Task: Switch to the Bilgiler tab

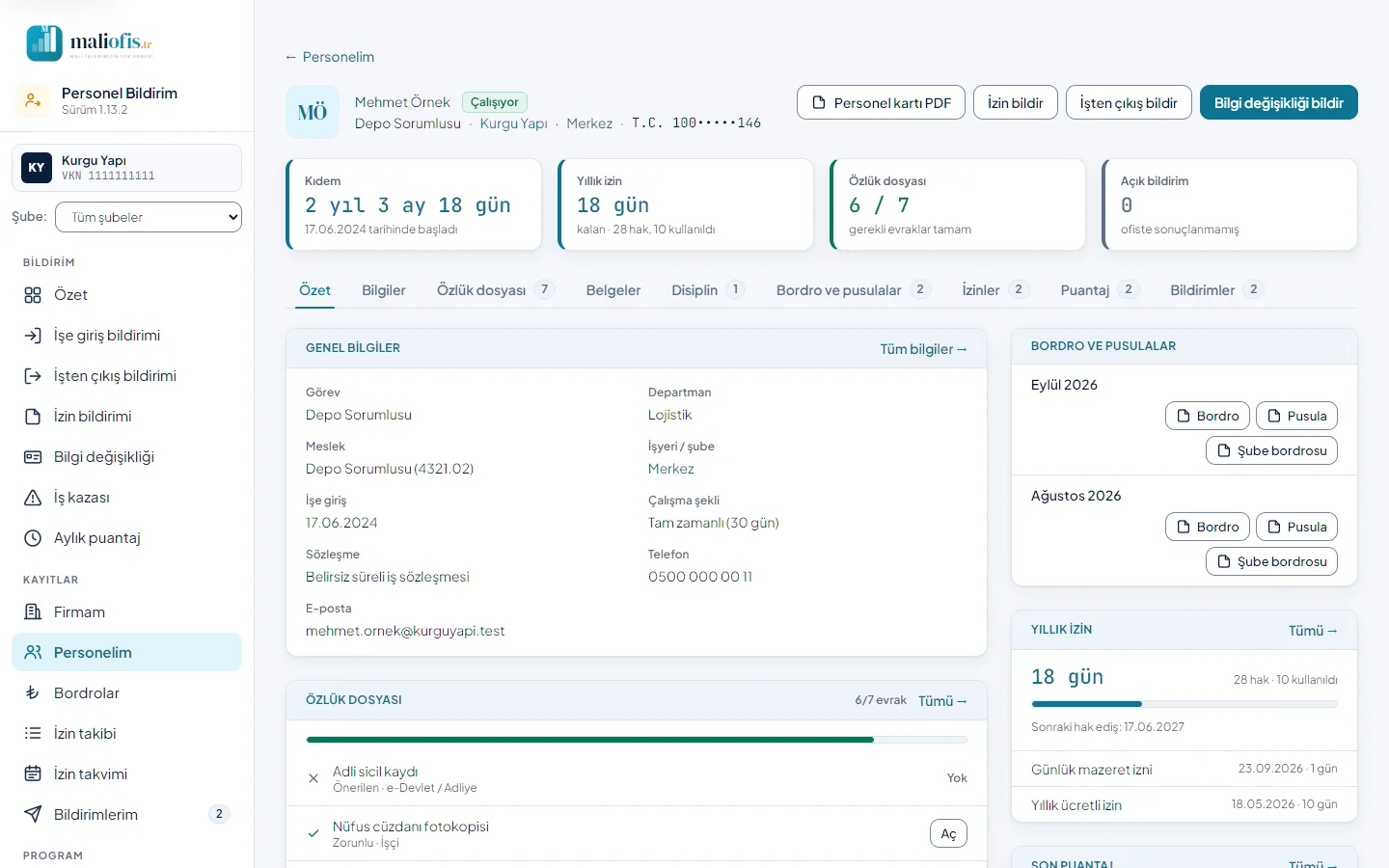Action: (x=383, y=290)
